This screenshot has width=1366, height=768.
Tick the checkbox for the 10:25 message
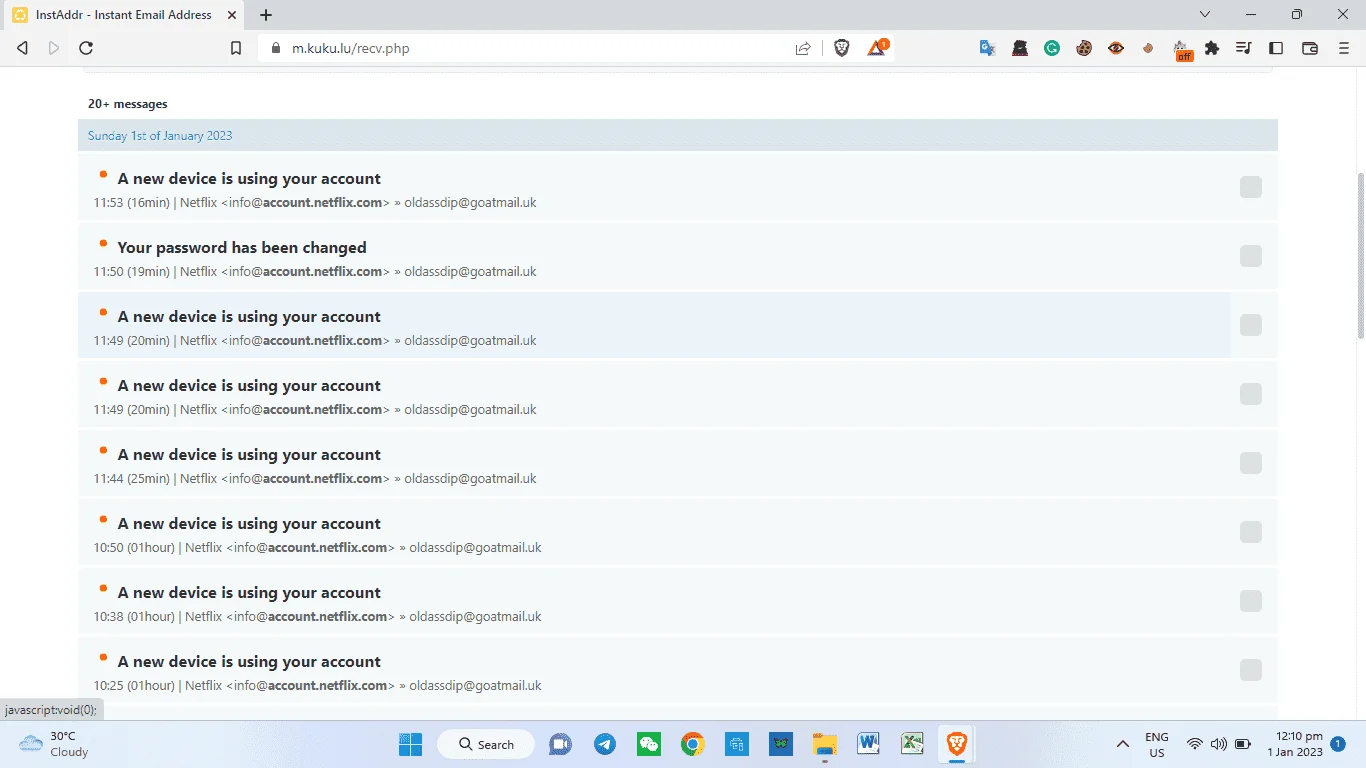(x=1251, y=670)
